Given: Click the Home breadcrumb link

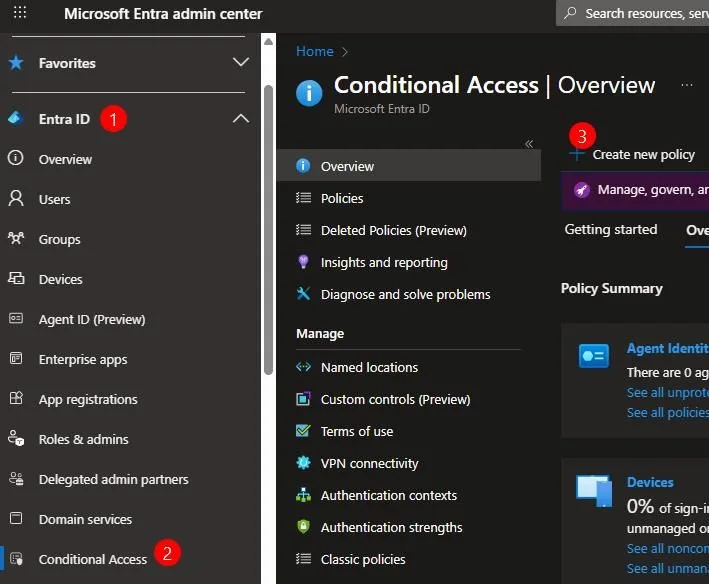Looking at the screenshot, I should 315,51.
